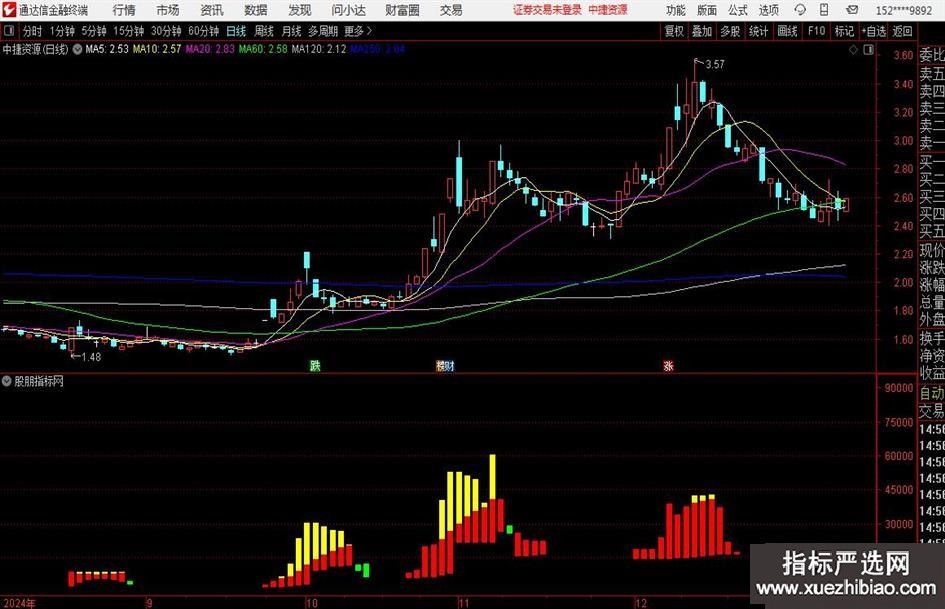Switch to 1分钟 period
This screenshot has width=945, height=609.
62,31
